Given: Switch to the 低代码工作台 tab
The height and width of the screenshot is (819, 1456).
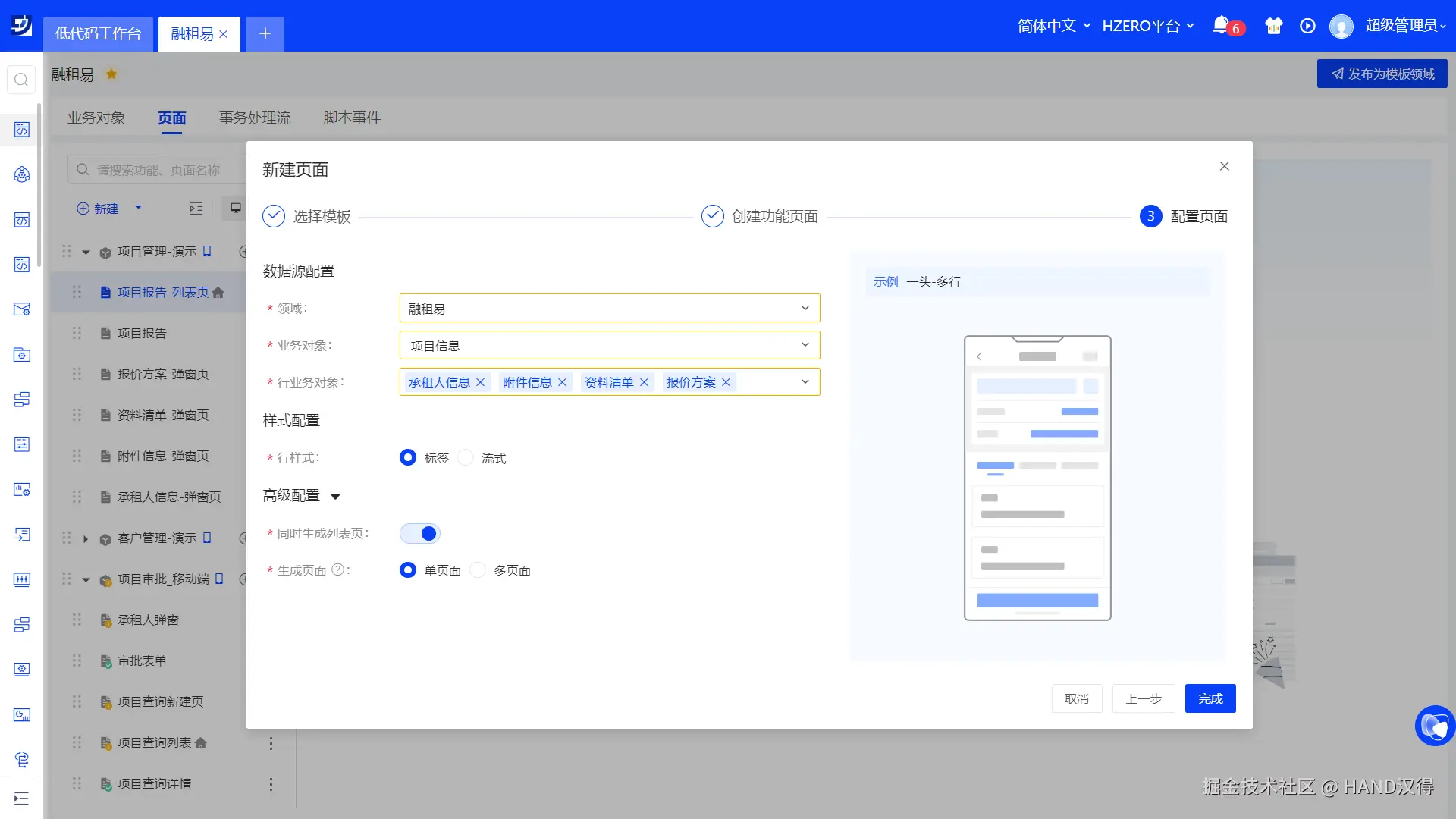Looking at the screenshot, I should [98, 33].
